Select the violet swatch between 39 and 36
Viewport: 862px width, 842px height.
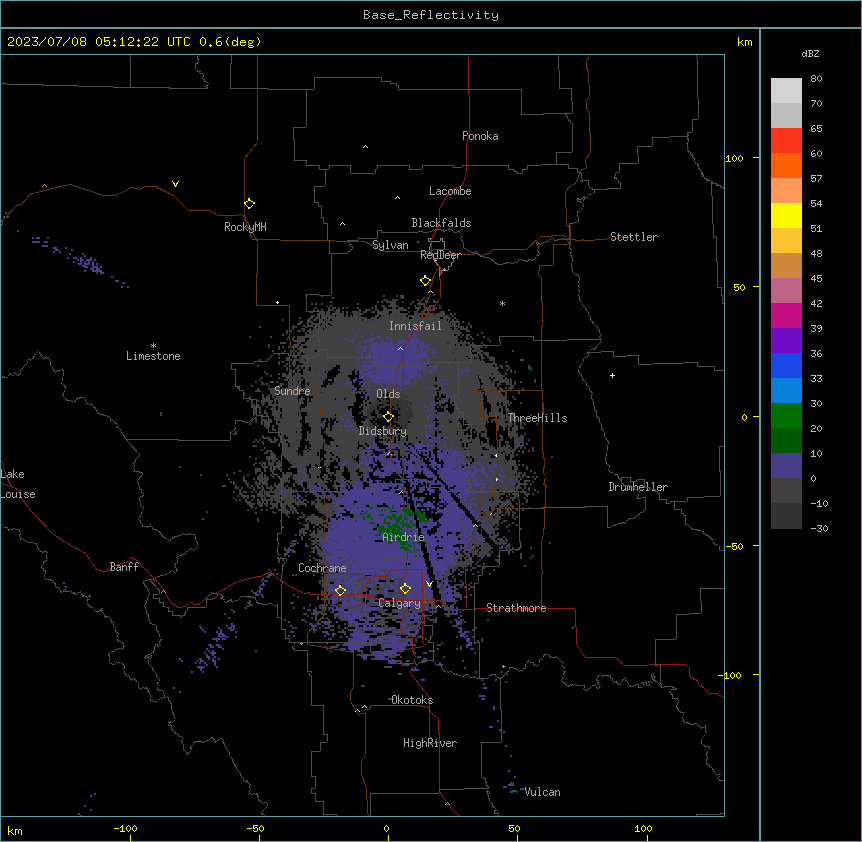(x=786, y=340)
